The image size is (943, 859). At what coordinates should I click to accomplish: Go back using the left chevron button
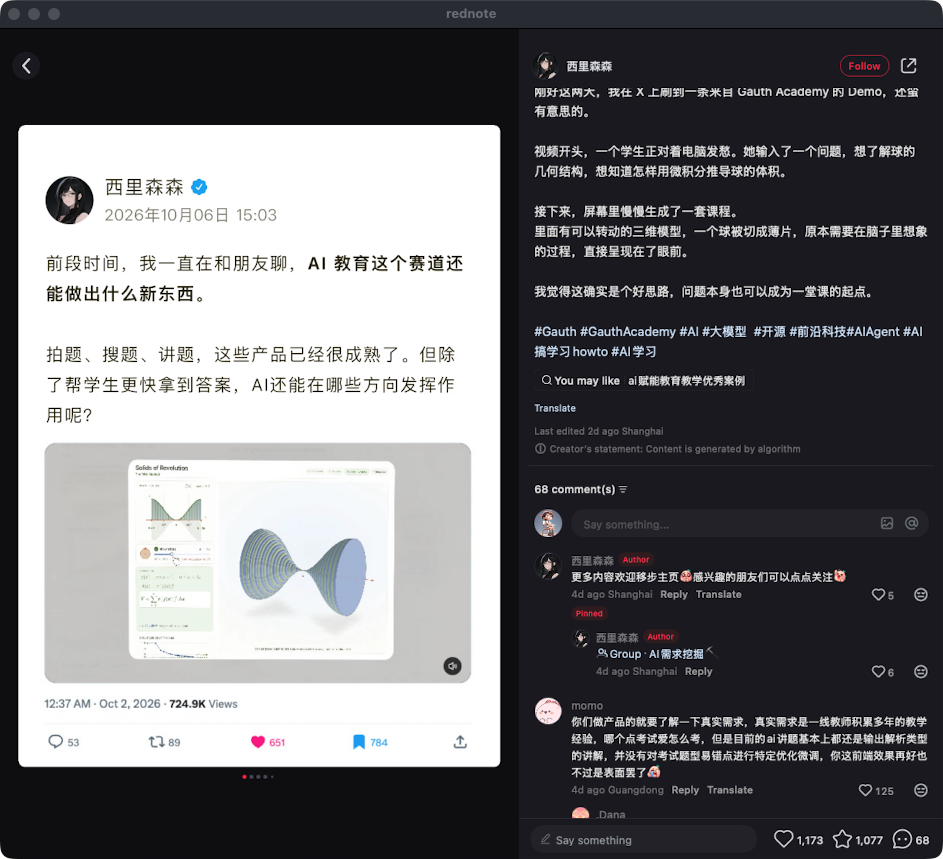point(26,66)
